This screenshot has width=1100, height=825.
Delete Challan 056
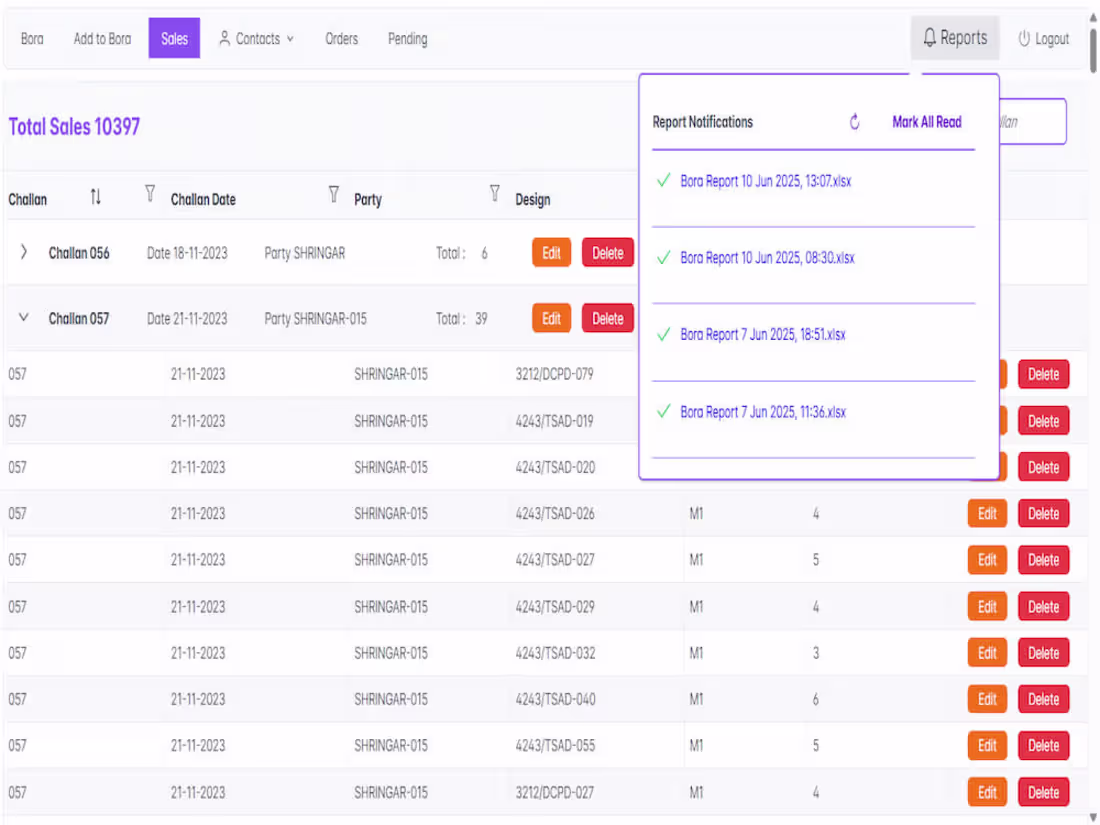click(x=607, y=252)
